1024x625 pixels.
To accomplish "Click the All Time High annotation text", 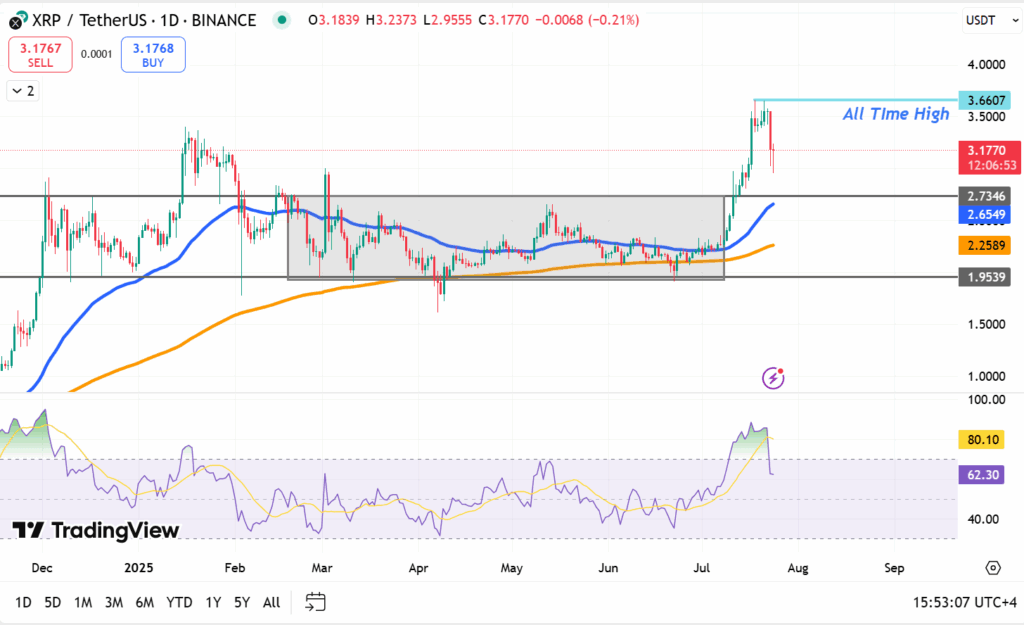I will (x=896, y=114).
